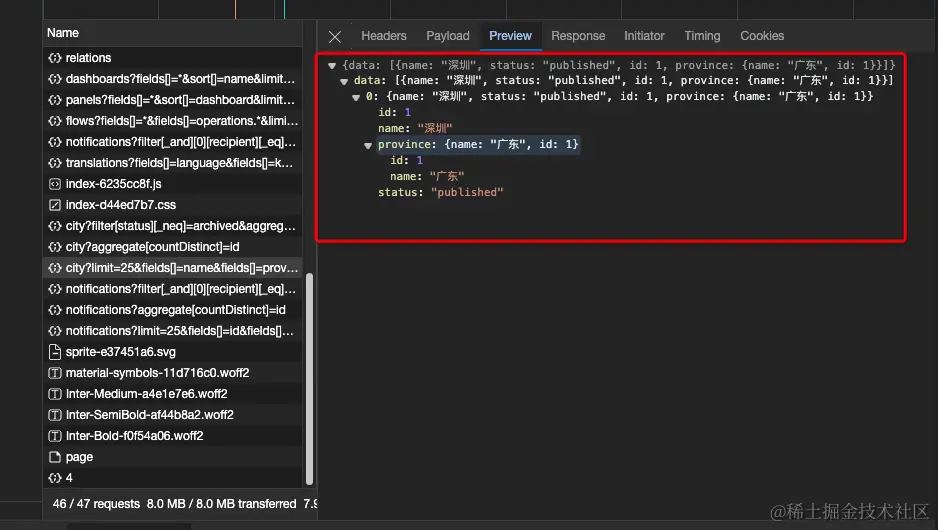This screenshot has height=530, width=938.
Task: Select the Inter-Bold-f0f54a06.woff2 request
Action: pos(173,435)
